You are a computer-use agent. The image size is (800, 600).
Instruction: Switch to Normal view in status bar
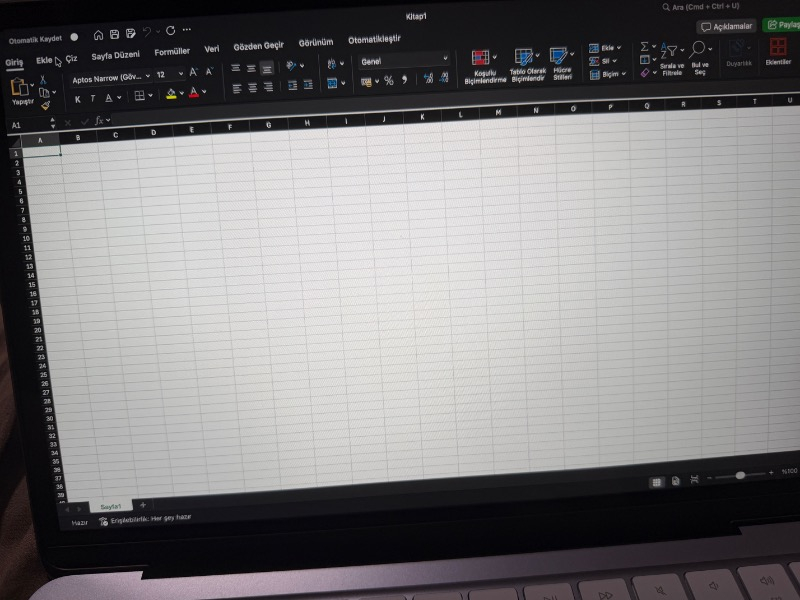(x=657, y=482)
